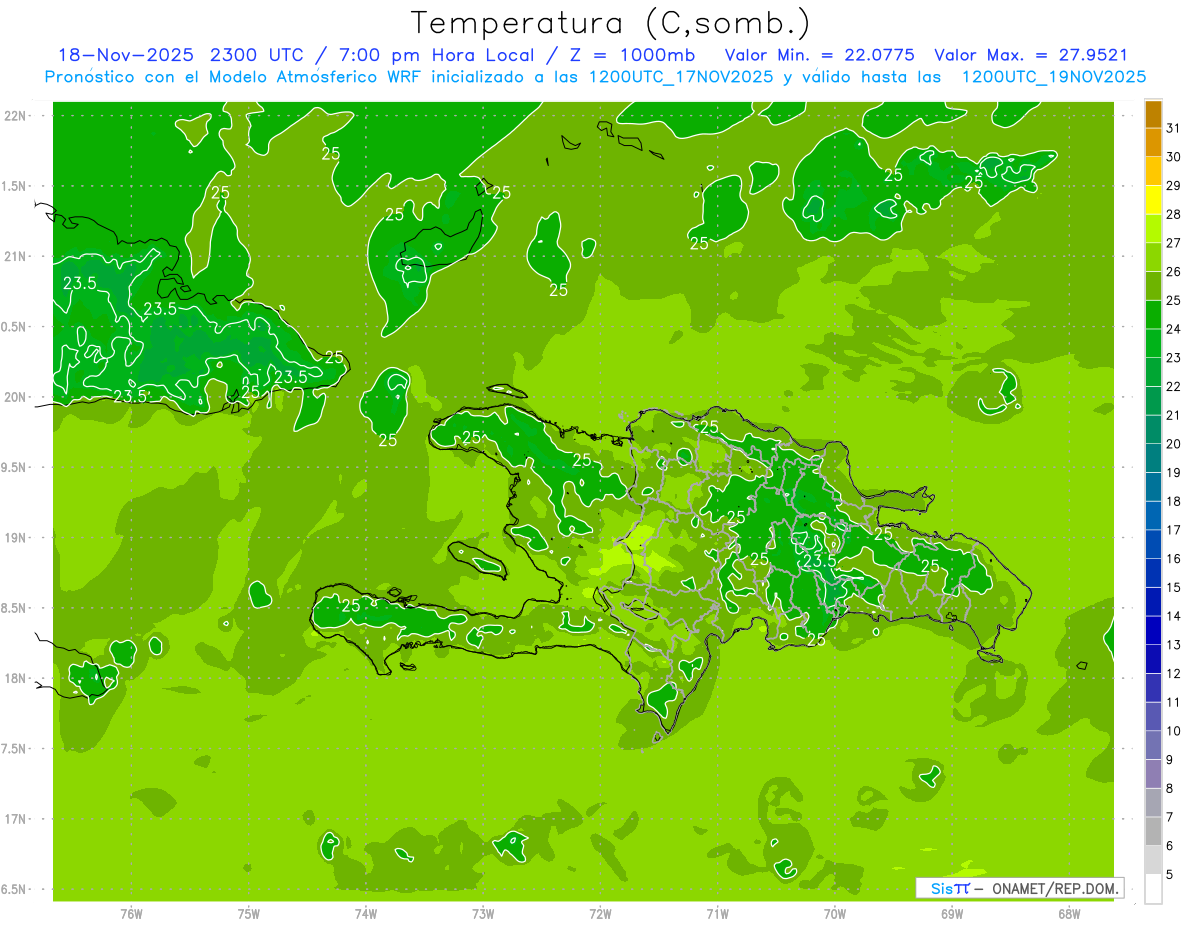This screenshot has height=927, width=1200.
Task: Click the 20N latitude axis label
Action: [16, 397]
